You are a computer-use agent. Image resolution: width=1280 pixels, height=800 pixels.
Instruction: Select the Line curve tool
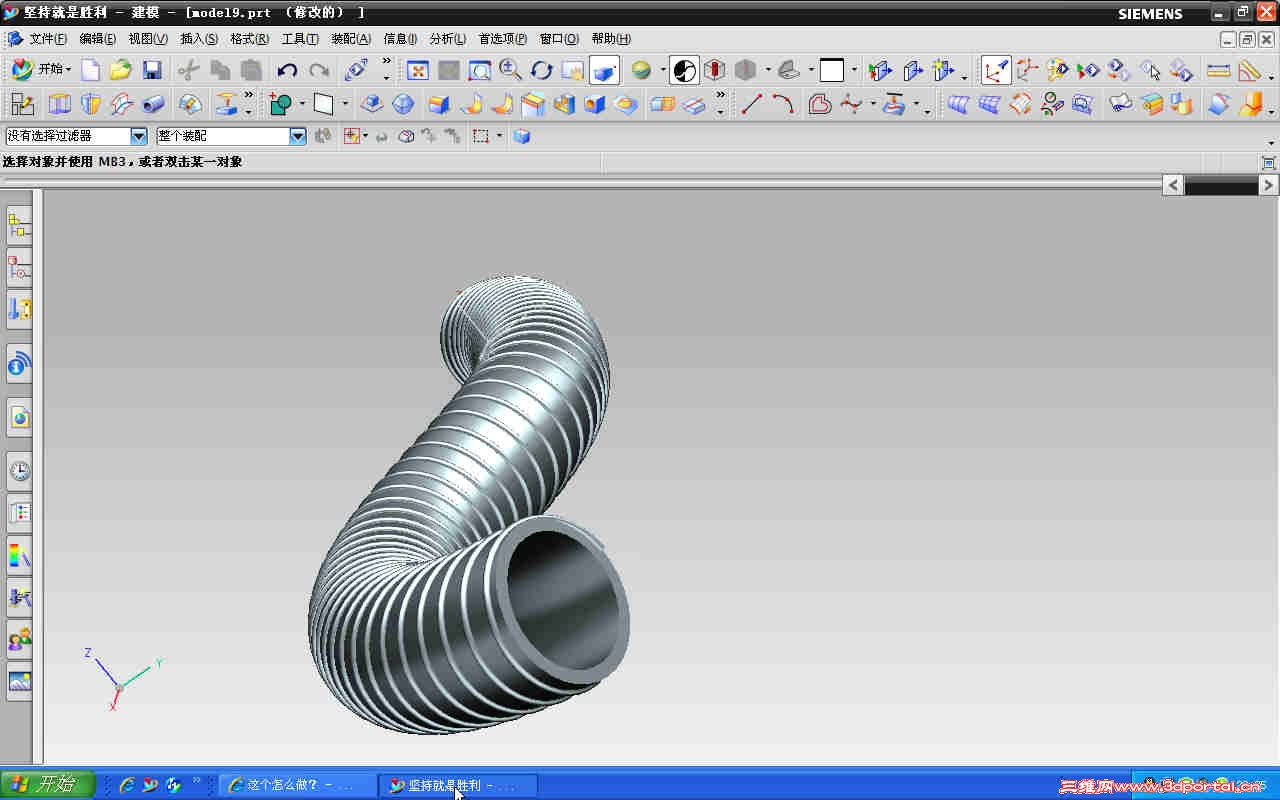pos(751,104)
